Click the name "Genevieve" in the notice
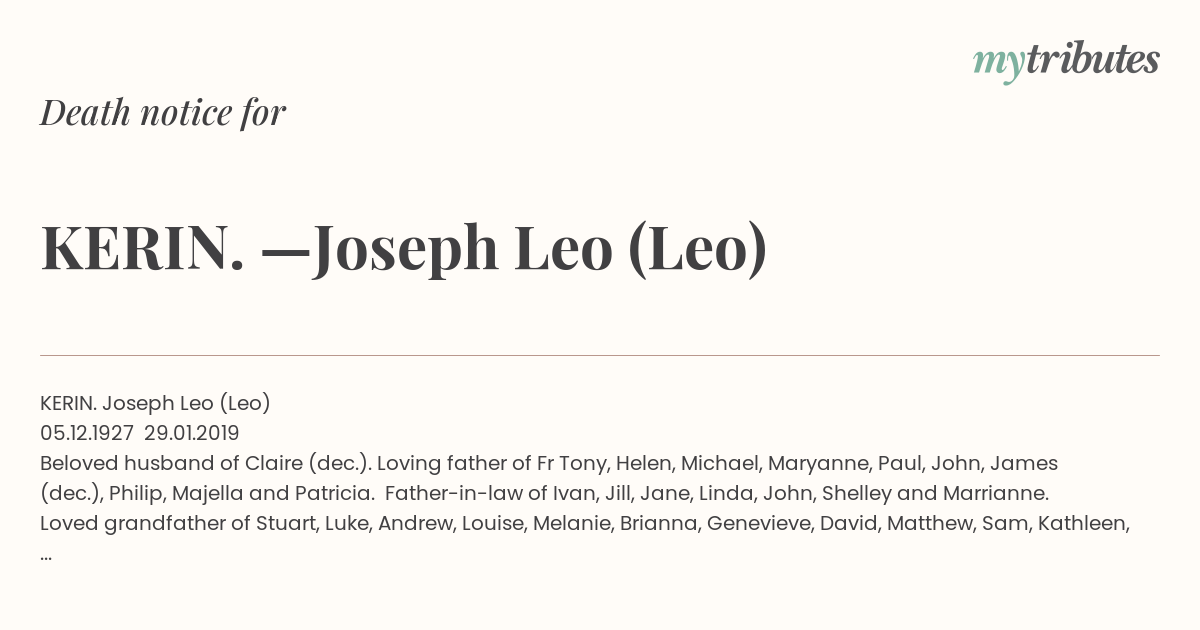The height and width of the screenshot is (630, 1200). point(758,523)
